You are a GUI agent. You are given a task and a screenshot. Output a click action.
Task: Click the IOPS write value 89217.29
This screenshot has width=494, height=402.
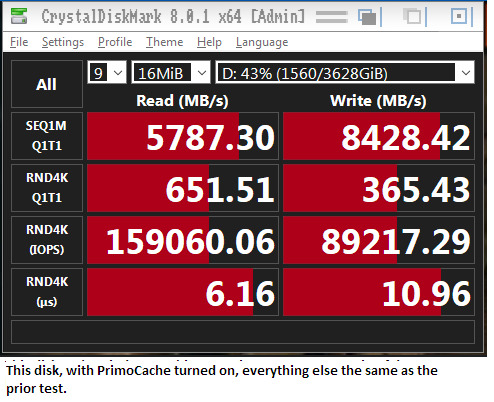379,240
